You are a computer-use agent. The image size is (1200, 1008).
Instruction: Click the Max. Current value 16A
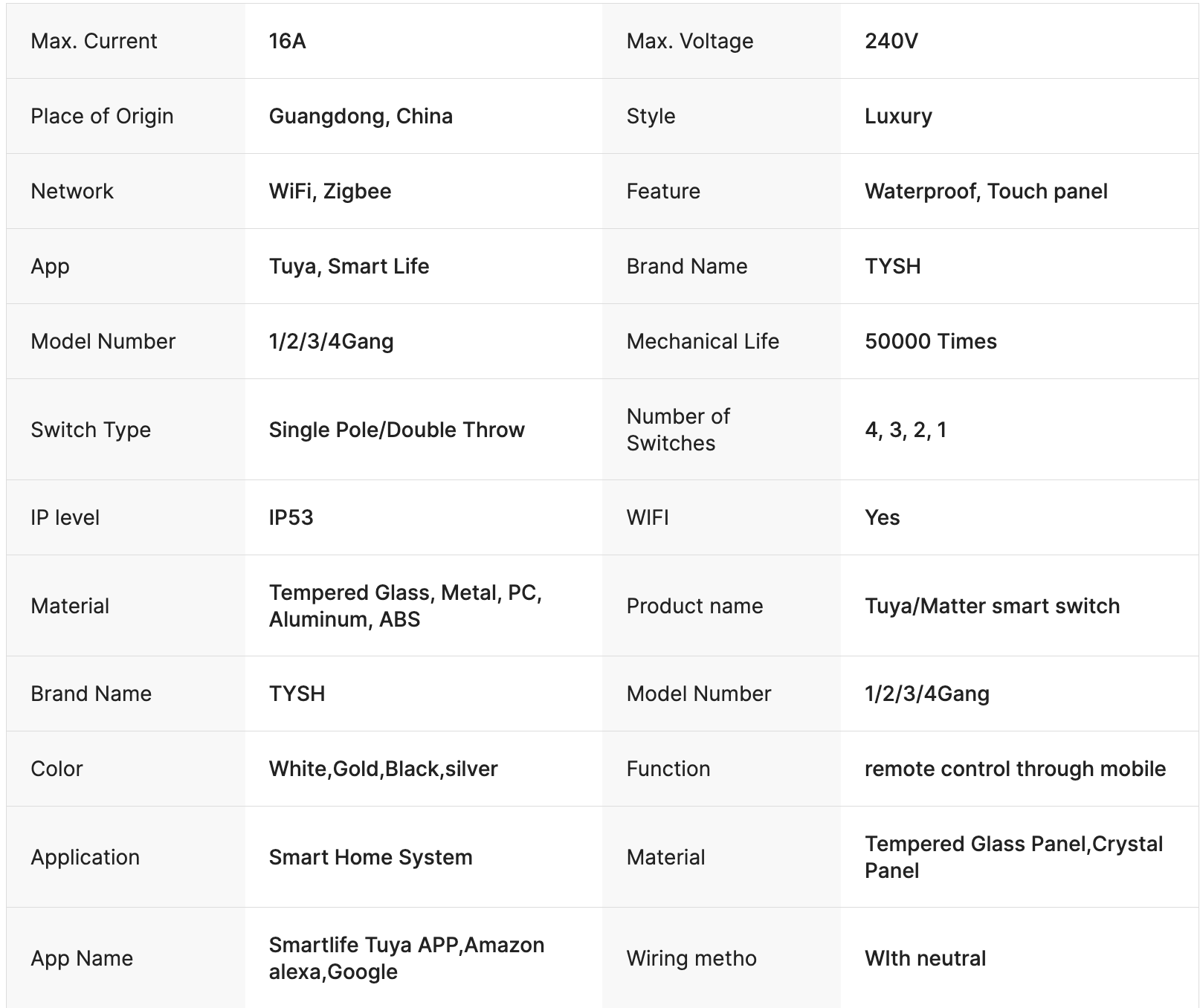pyautogui.click(x=287, y=41)
